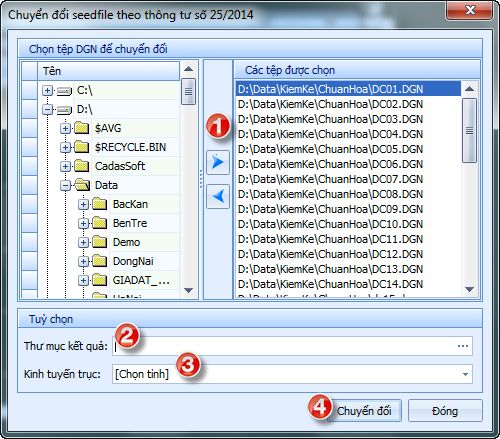Expand the BacKan folder node
The height and width of the screenshot is (439, 500).
[x=83, y=204]
